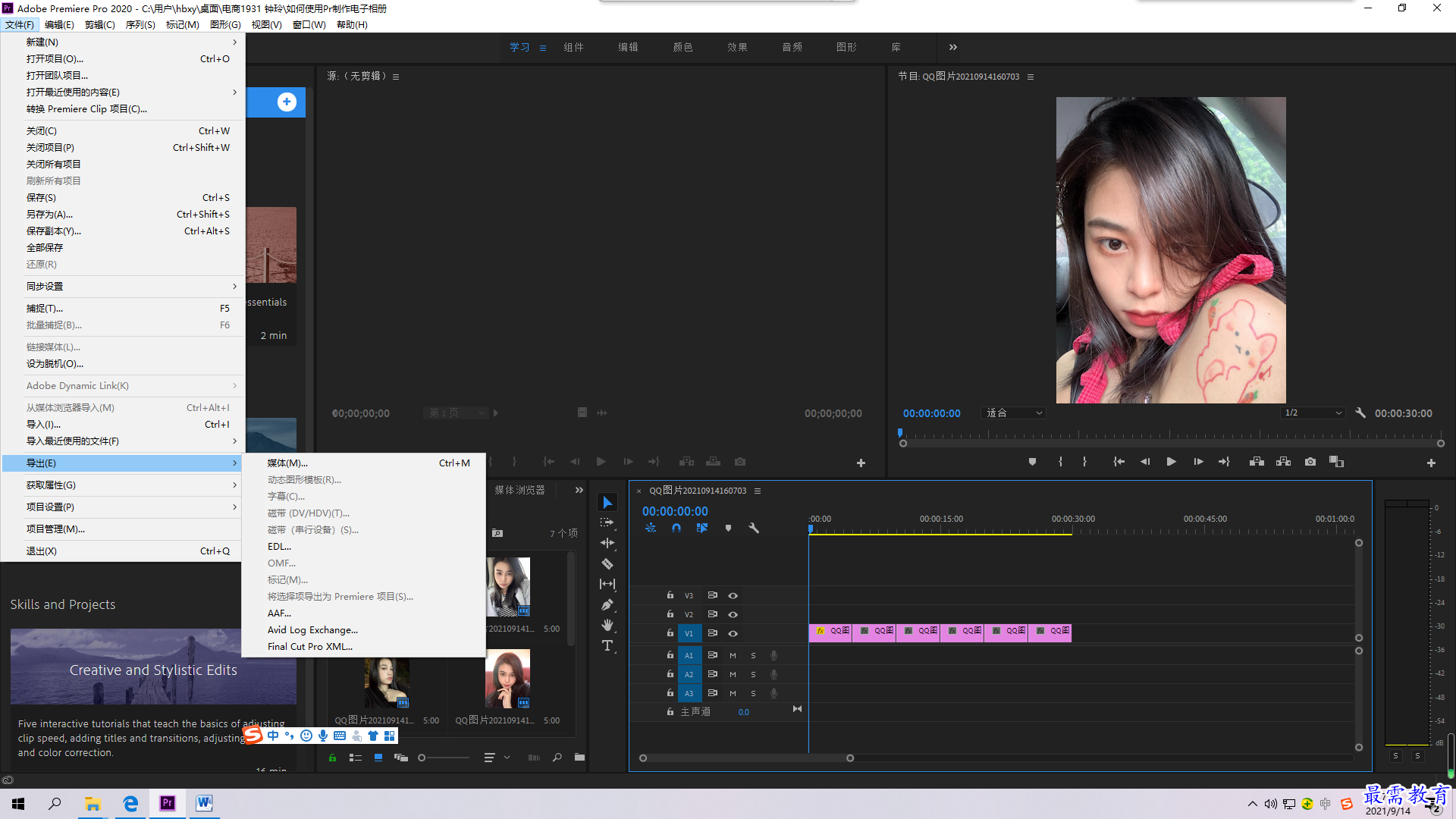Open Windows Start menu
The width and height of the screenshot is (1456, 819).
point(18,803)
